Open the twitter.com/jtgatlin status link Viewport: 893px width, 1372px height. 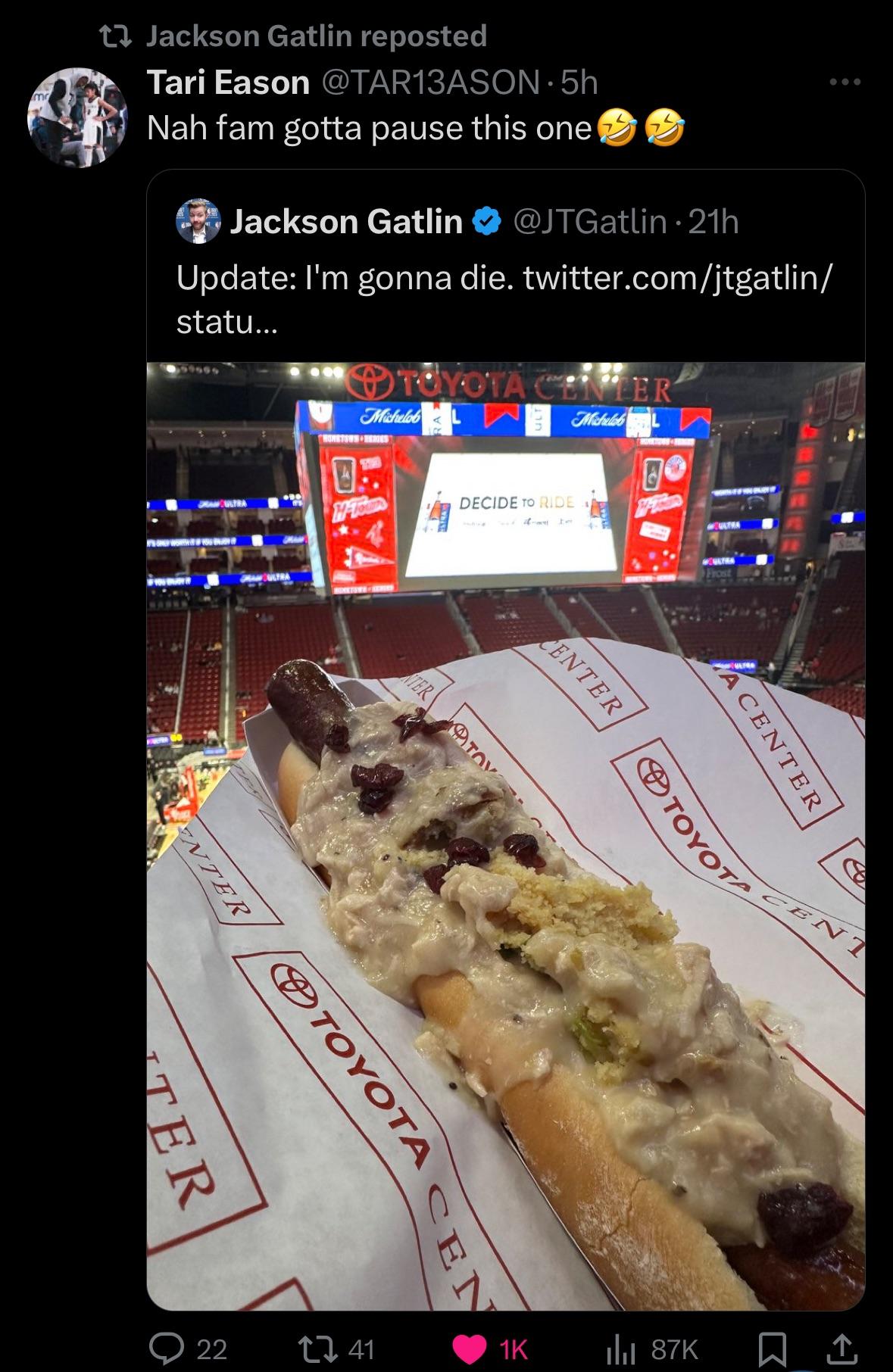pos(504,300)
